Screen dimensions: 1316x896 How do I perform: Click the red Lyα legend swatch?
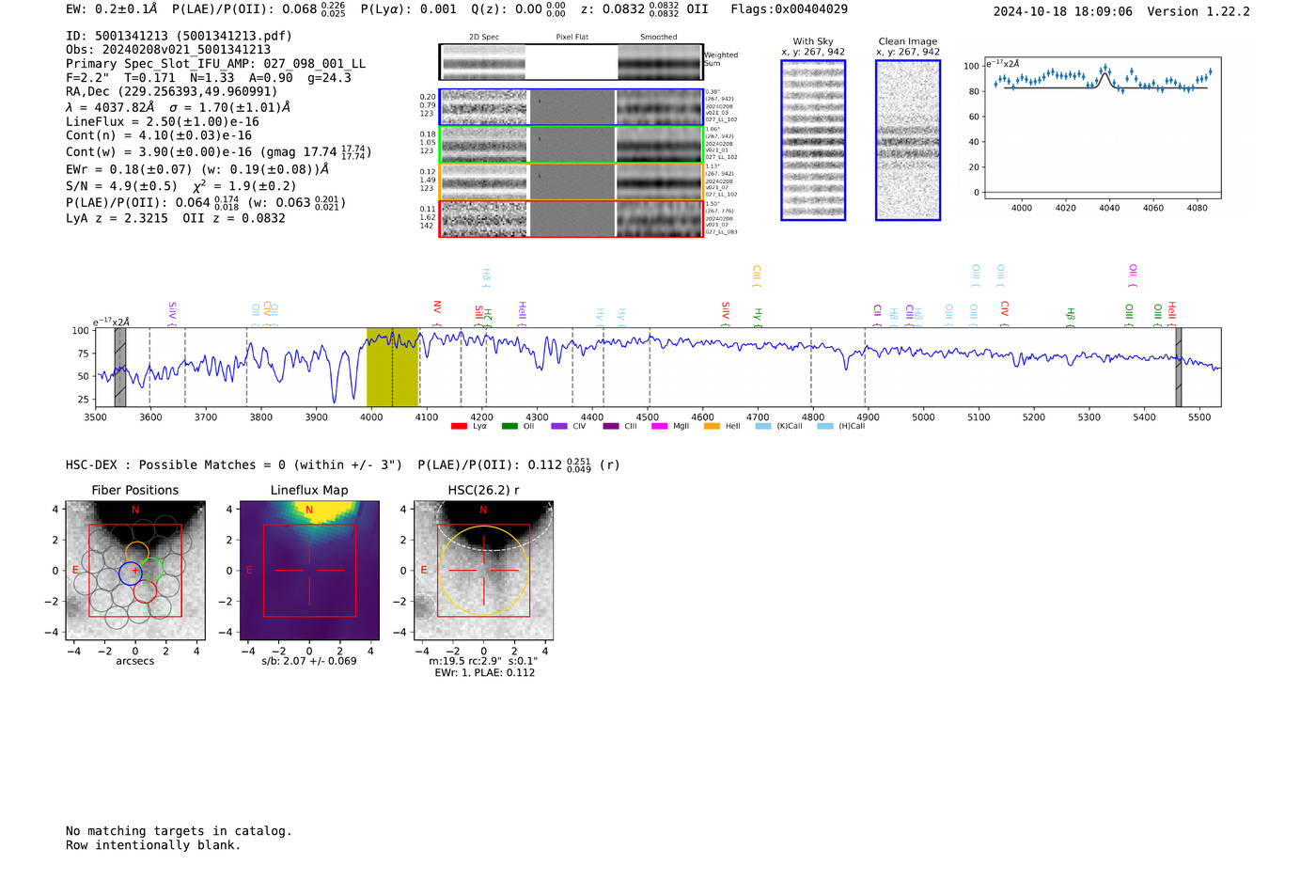(459, 427)
